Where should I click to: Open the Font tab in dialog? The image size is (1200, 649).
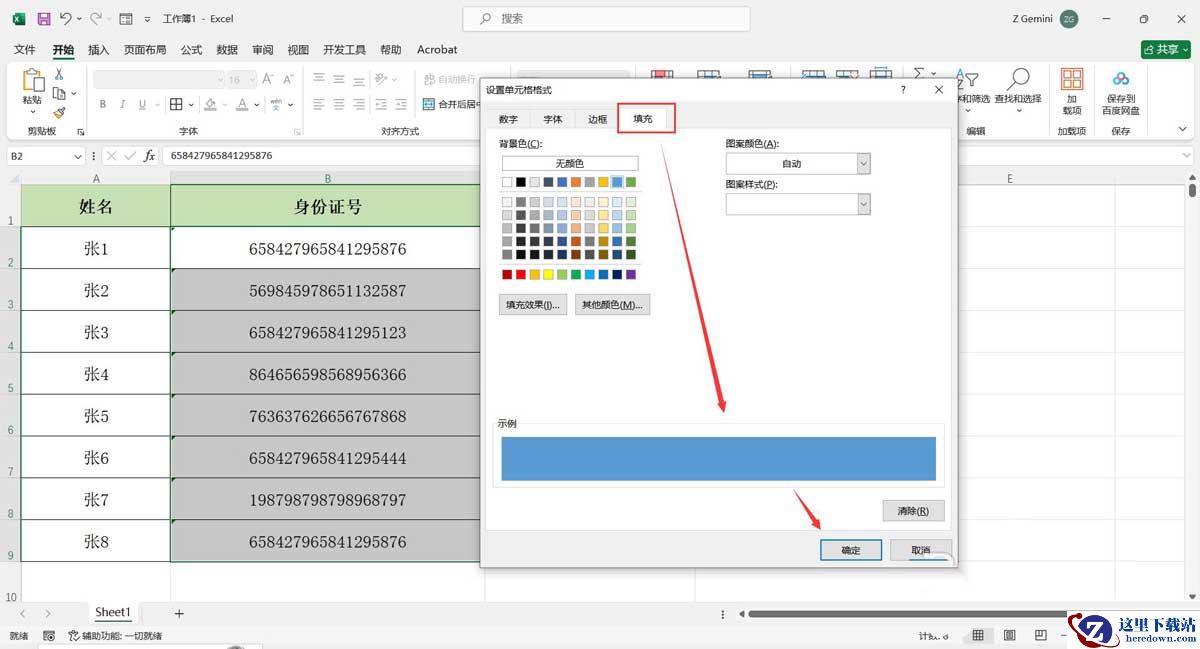553,120
